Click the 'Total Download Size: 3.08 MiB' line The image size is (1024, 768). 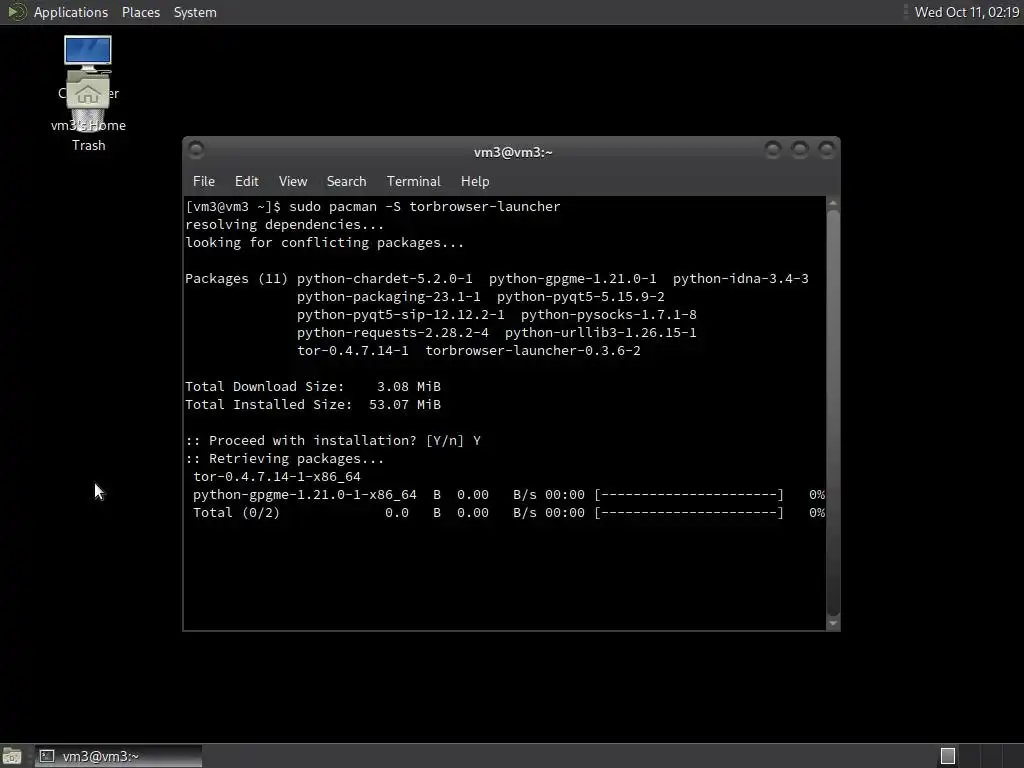click(313, 387)
